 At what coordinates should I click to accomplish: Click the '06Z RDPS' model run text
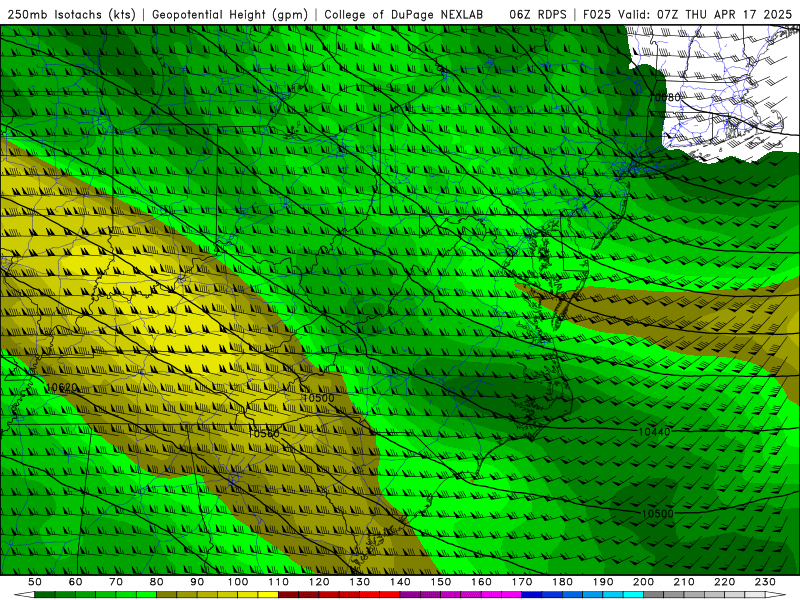click(x=537, y=14)
